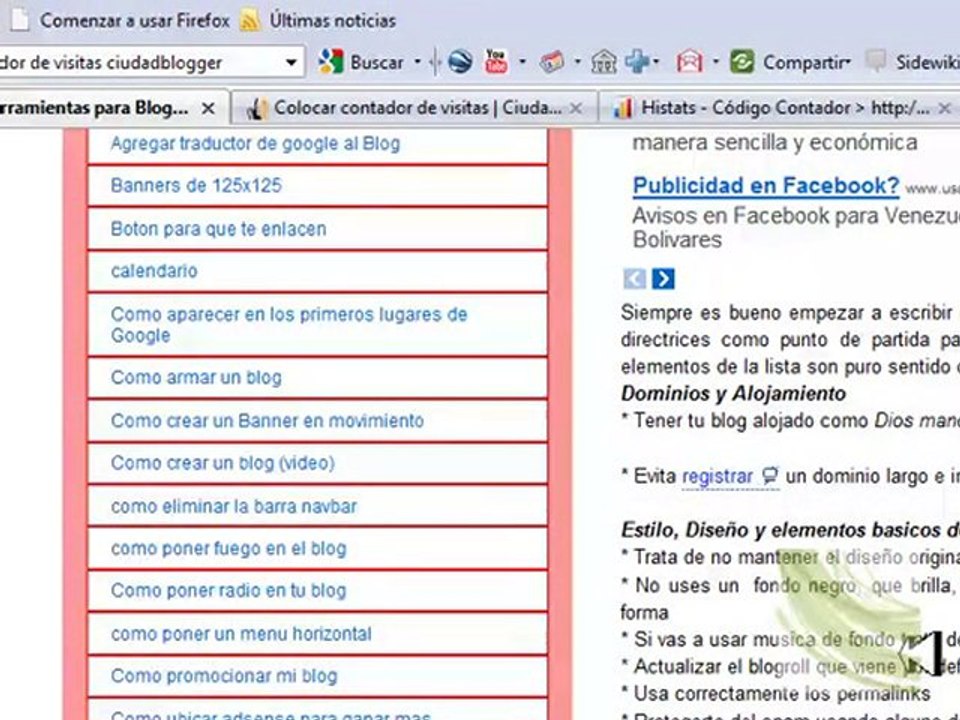Click the bank building icon in toolbar
Image resolution: width=960 pixels, height=720 pixels.
tap(604, 62)
